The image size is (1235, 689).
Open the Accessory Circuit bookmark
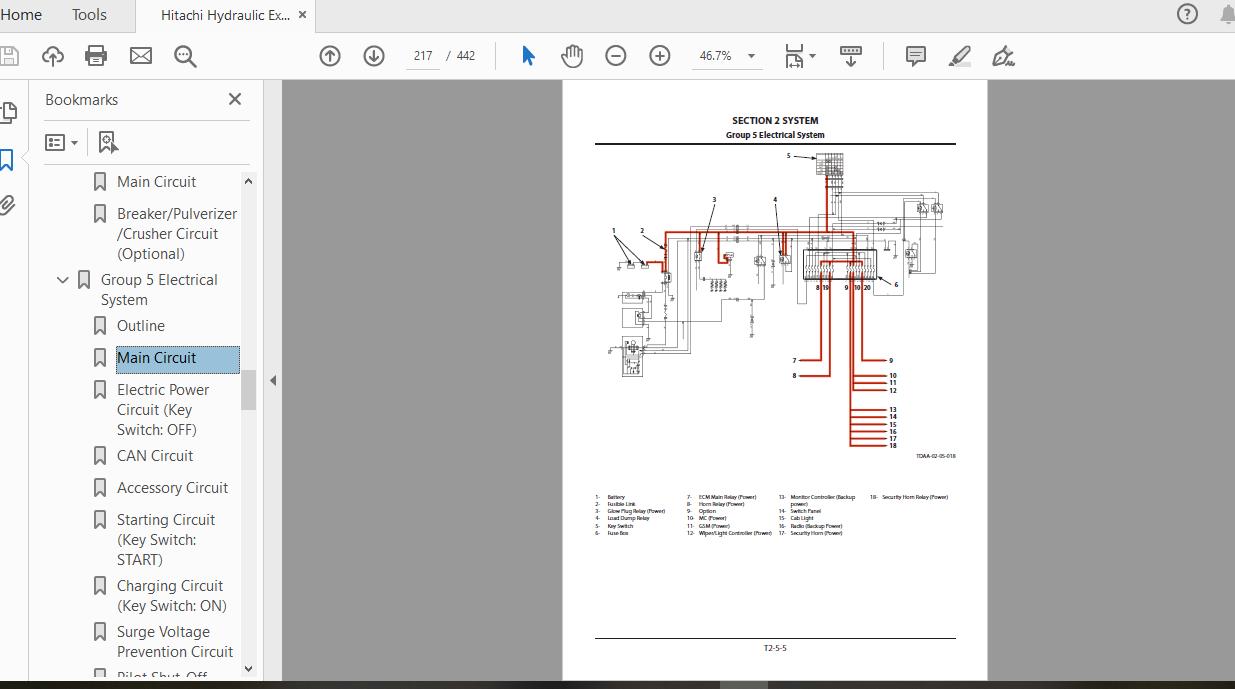pyautogui.click(x=172, y=488)
